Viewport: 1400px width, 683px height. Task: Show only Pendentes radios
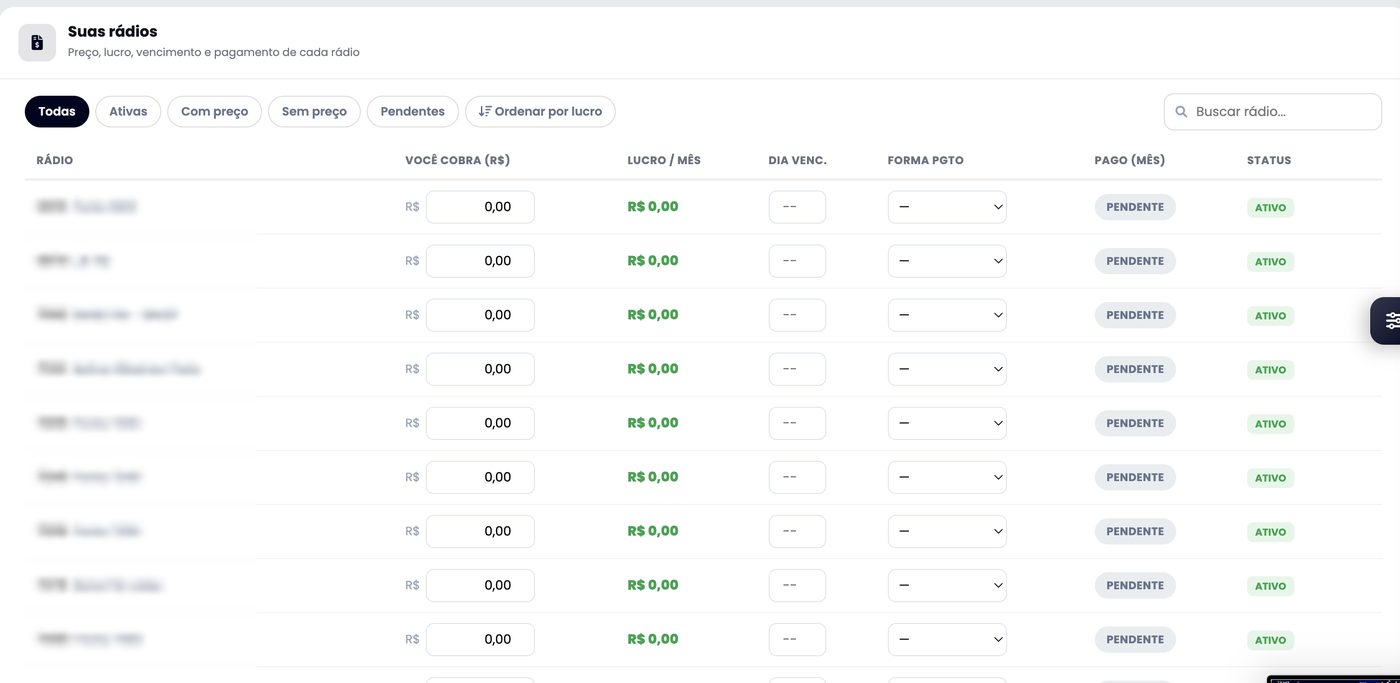tap(413, 111)
